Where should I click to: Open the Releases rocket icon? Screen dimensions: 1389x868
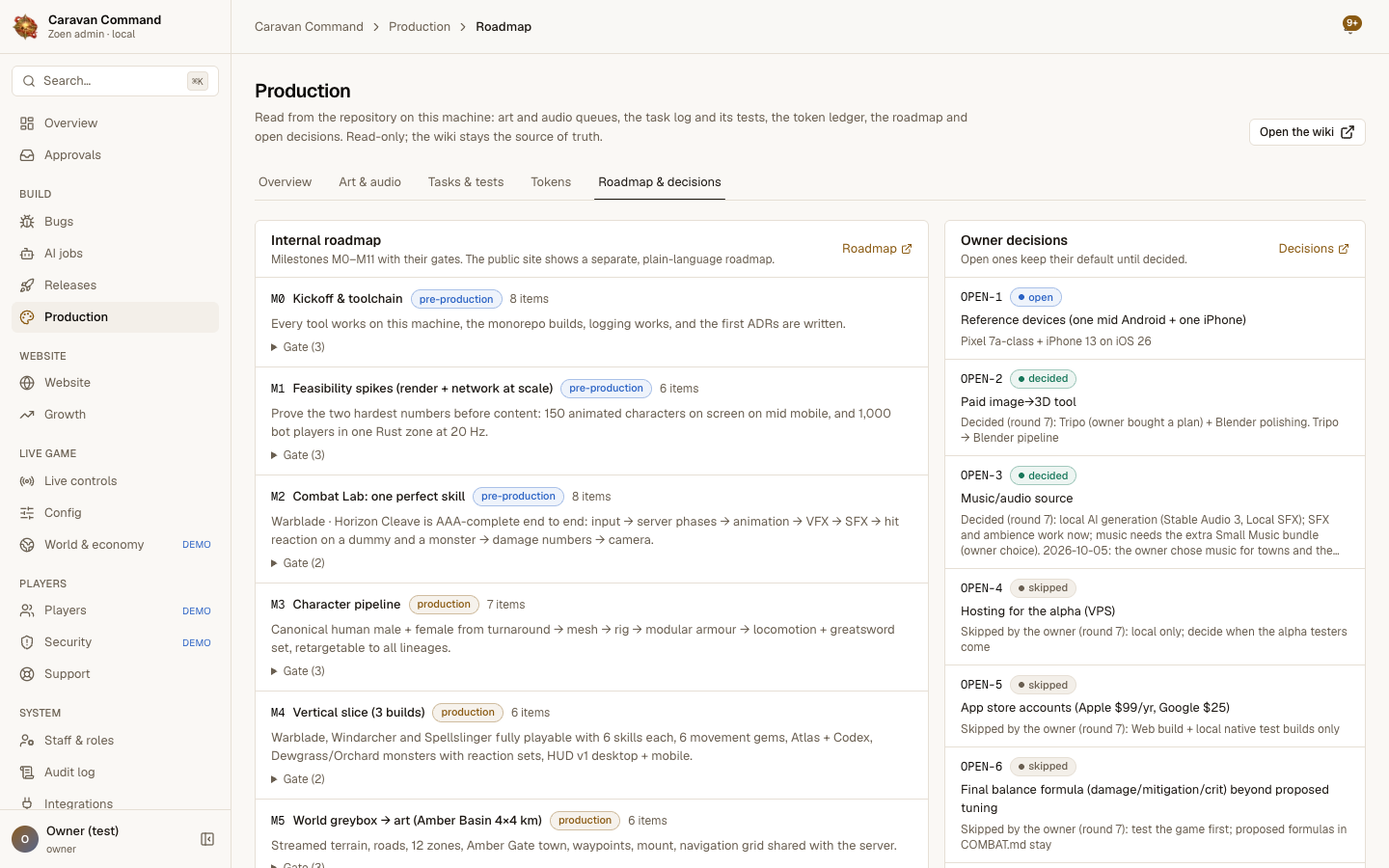click(x=27, y=285)
